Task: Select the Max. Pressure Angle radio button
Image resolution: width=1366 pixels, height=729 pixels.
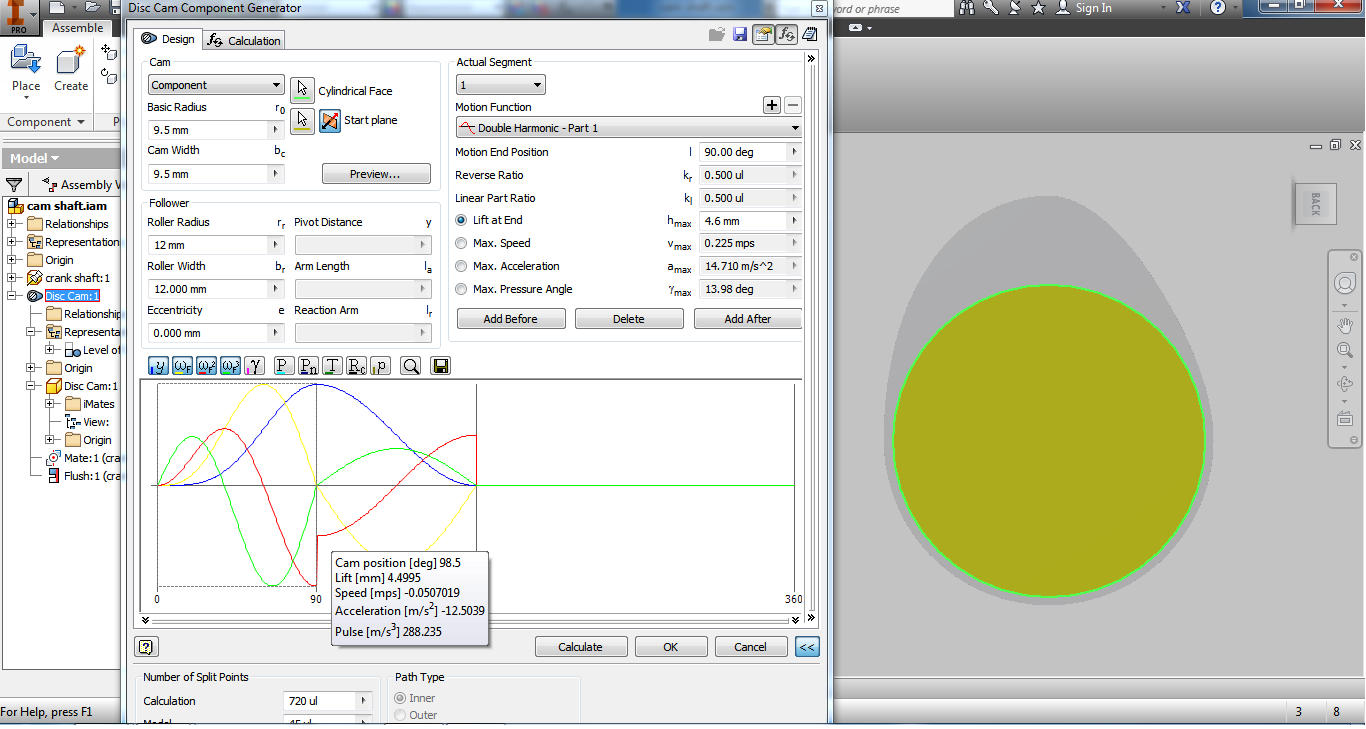Action: coord(461,289)
